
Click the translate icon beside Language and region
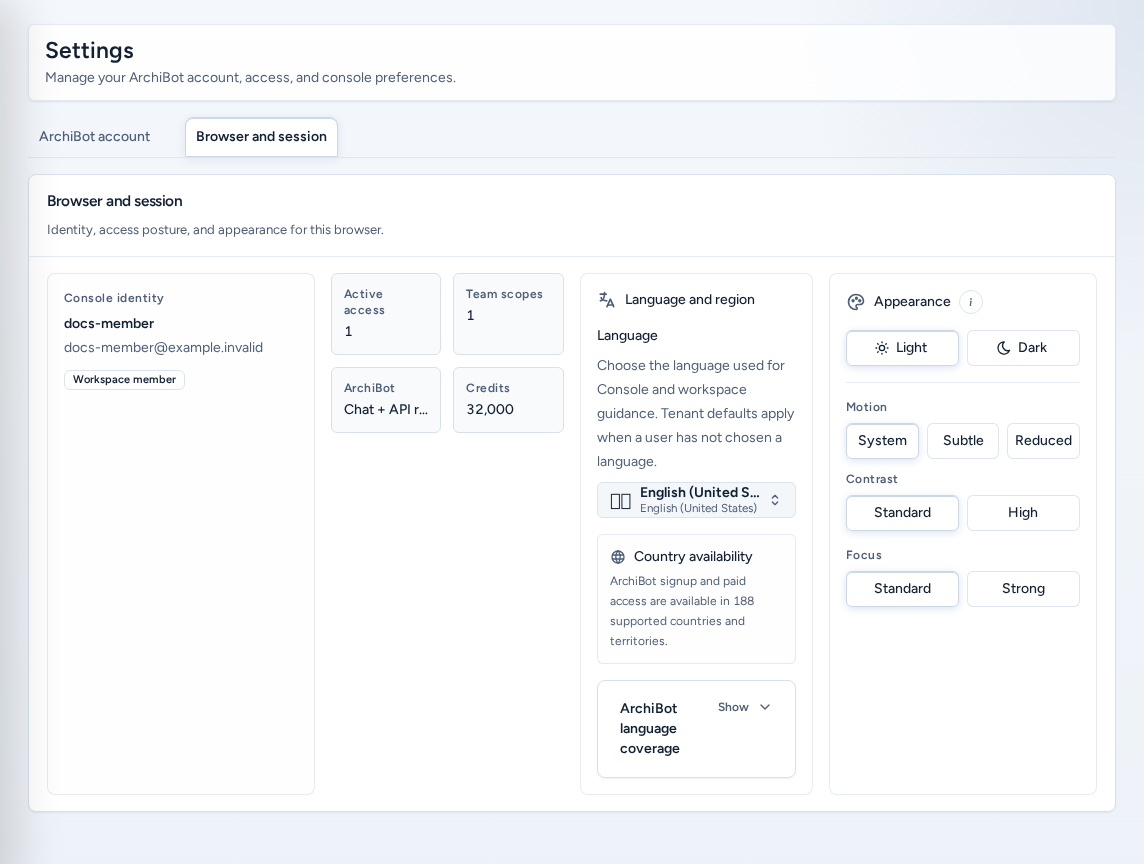pyautogui.click(x=606, y=299)
